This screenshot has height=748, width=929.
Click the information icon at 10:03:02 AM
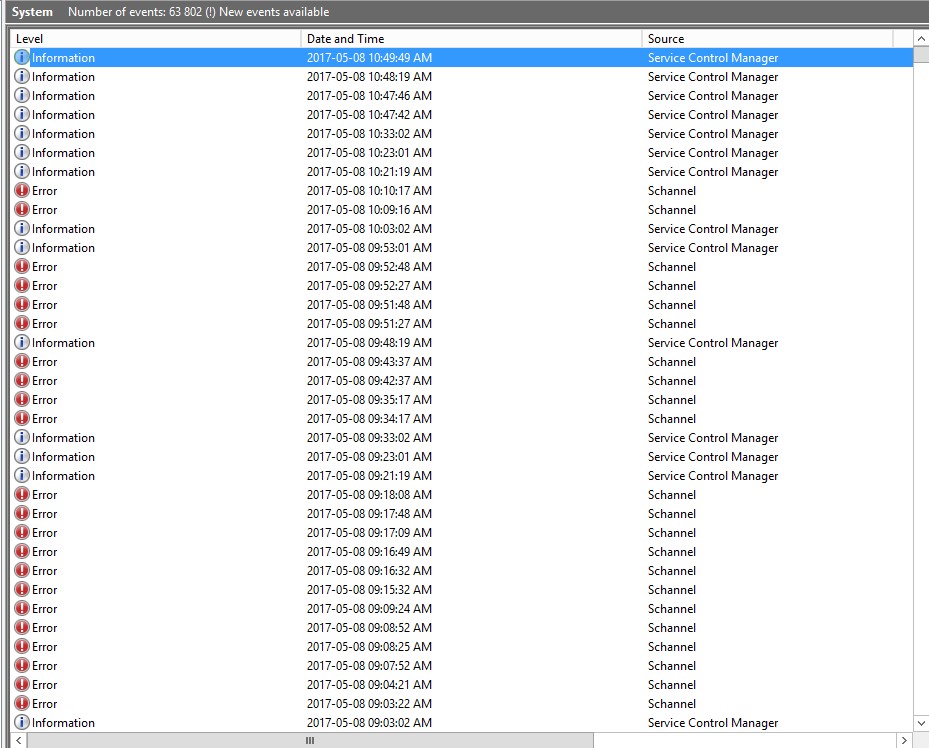(22, 228)
